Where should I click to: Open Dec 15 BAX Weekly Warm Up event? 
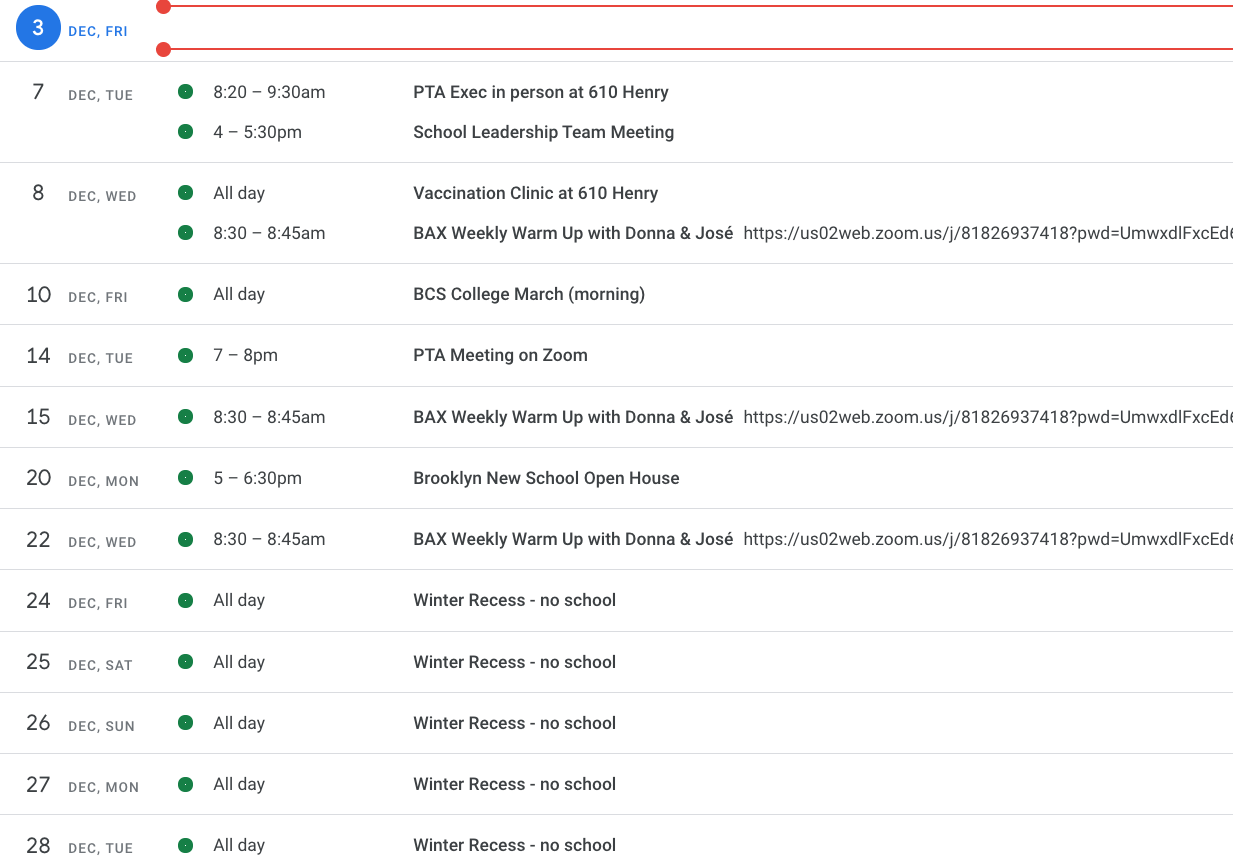572,417
